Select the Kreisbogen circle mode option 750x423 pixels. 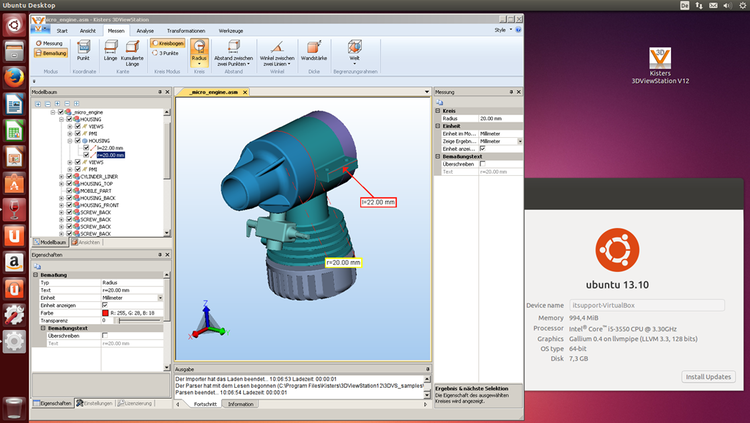tap(166, 44)
